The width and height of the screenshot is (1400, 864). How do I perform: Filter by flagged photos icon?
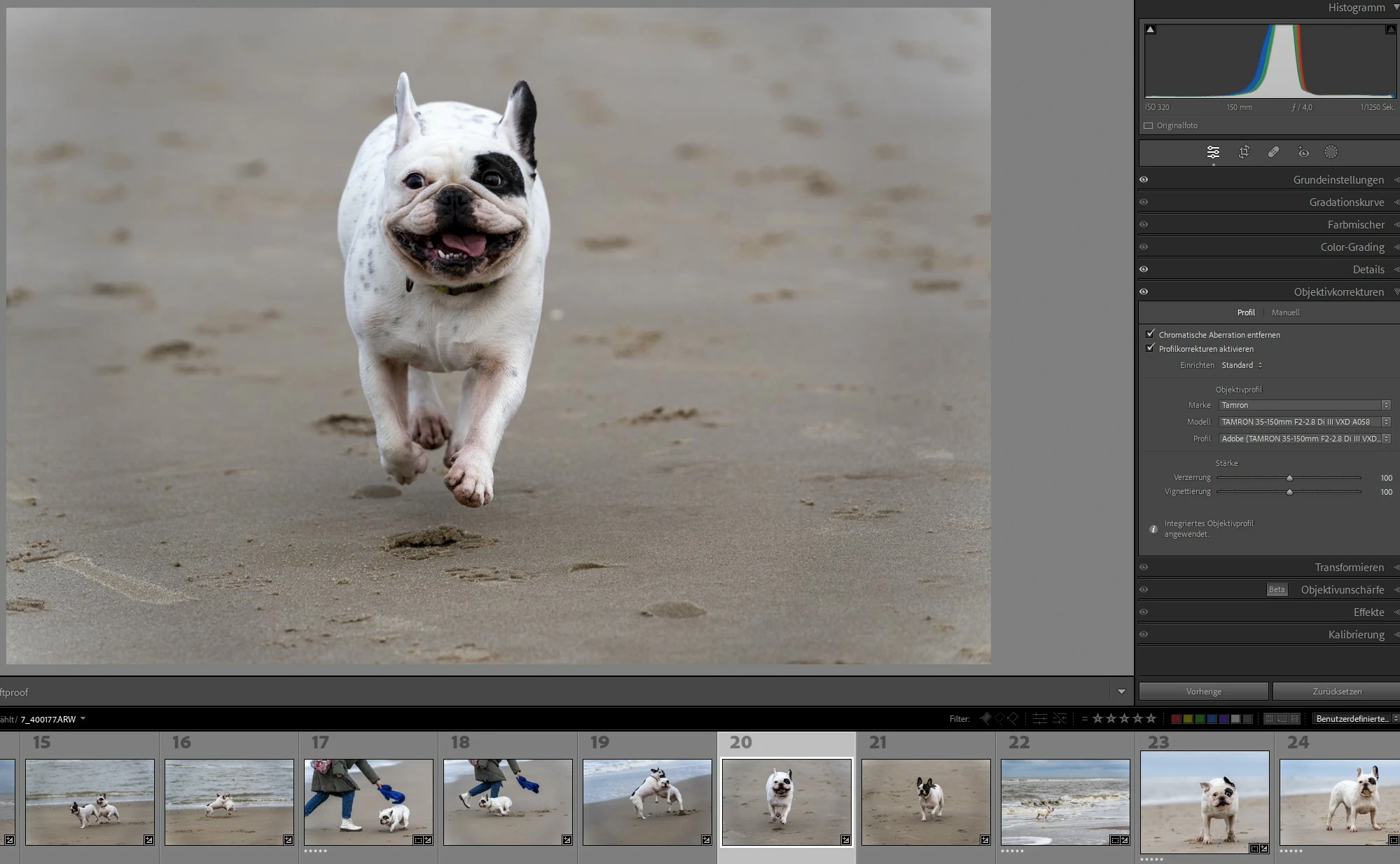point(985,718)
